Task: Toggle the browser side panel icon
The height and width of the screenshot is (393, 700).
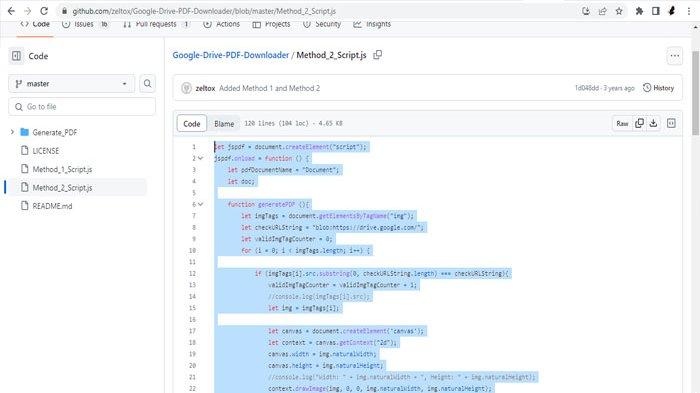Action: pos(655,11)
